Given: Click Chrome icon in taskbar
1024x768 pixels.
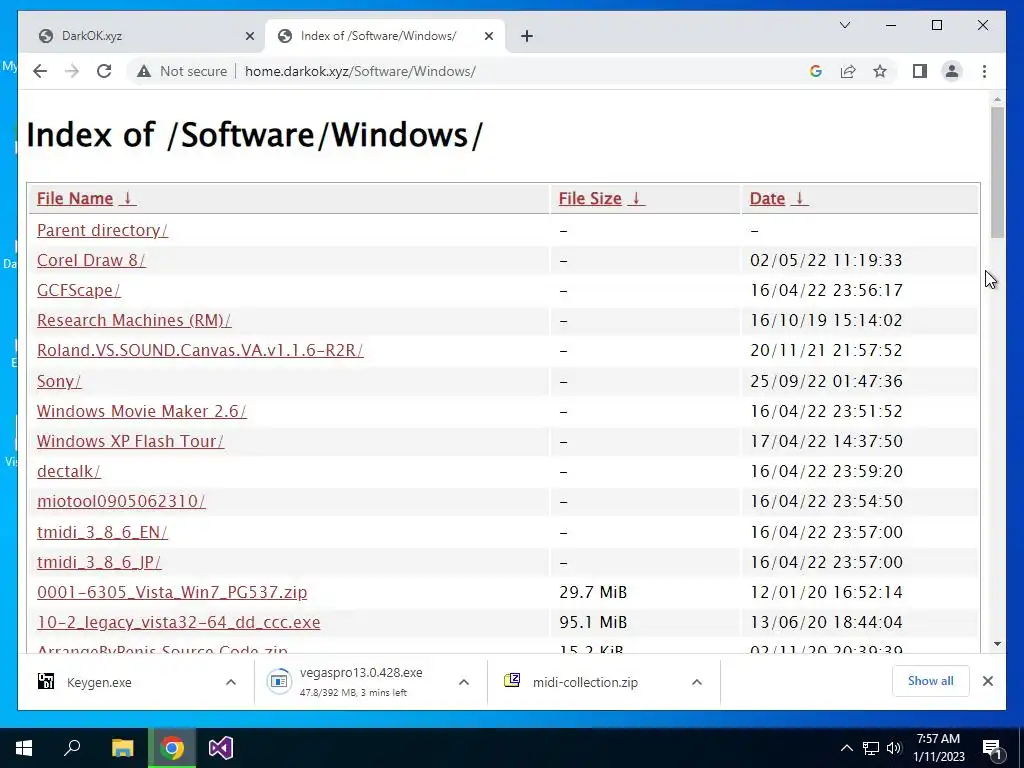Looking at the screenshot, I should coord(172,748).
